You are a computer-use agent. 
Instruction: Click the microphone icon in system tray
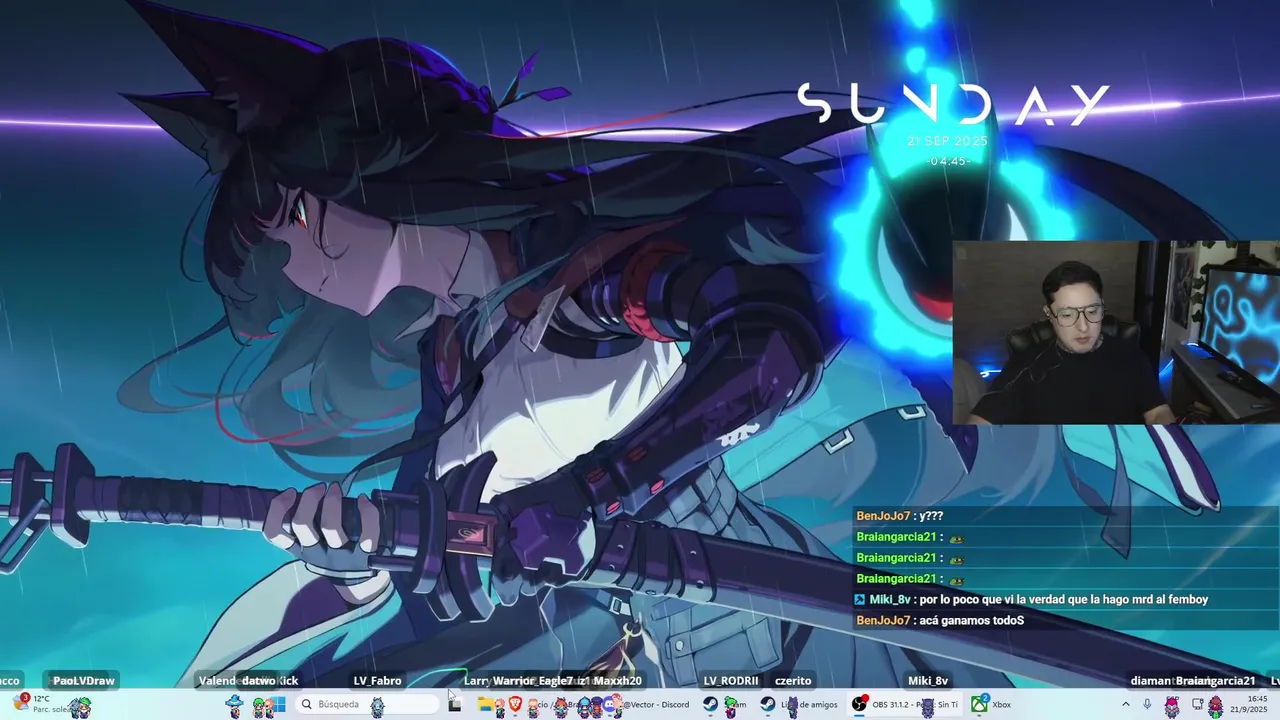point(1147,704)
